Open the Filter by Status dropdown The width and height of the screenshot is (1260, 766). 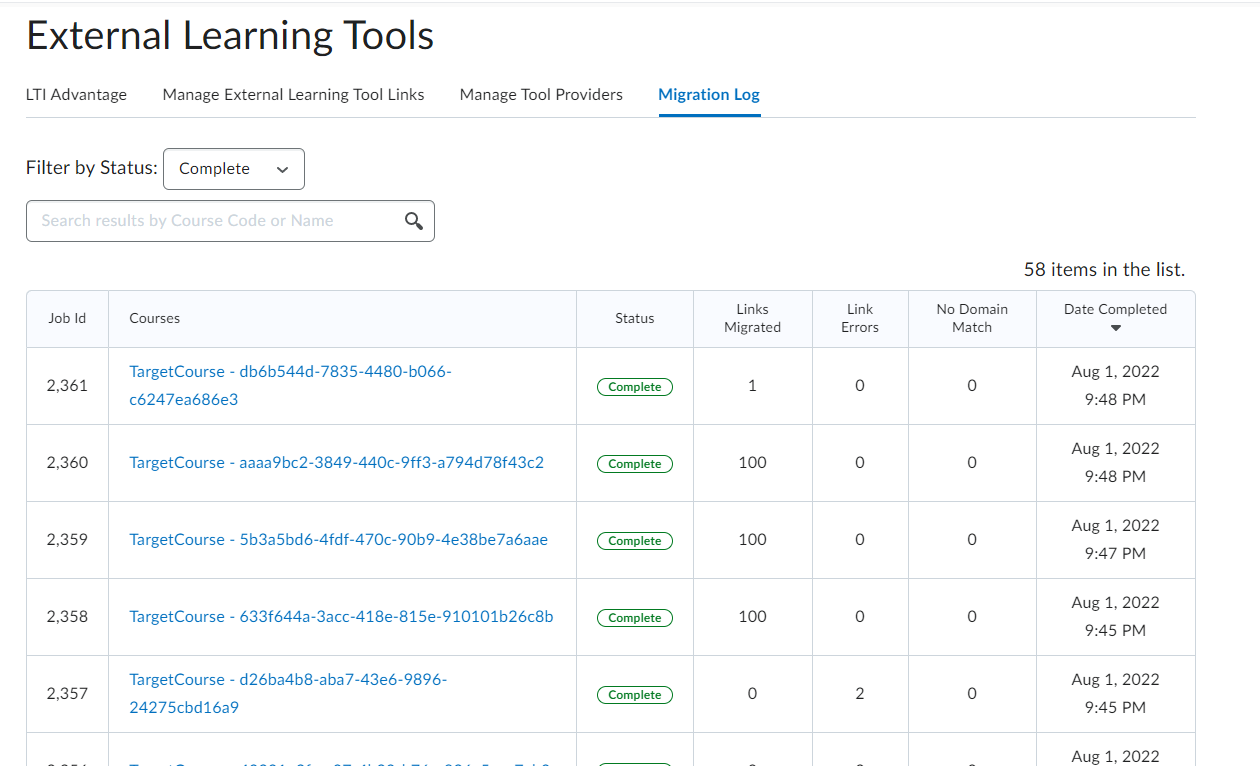pos(234,169)
